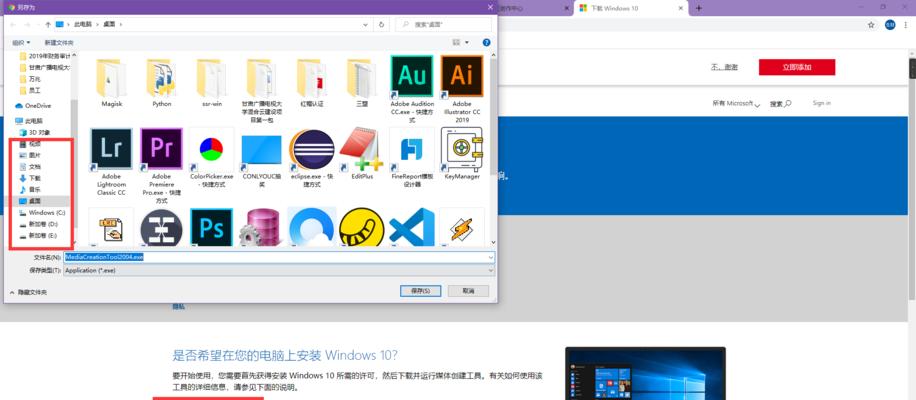Screen dimensions: 916x400
Task: Select the Visual Studio Code shortcut icon
Action: [x=411, y=227]
